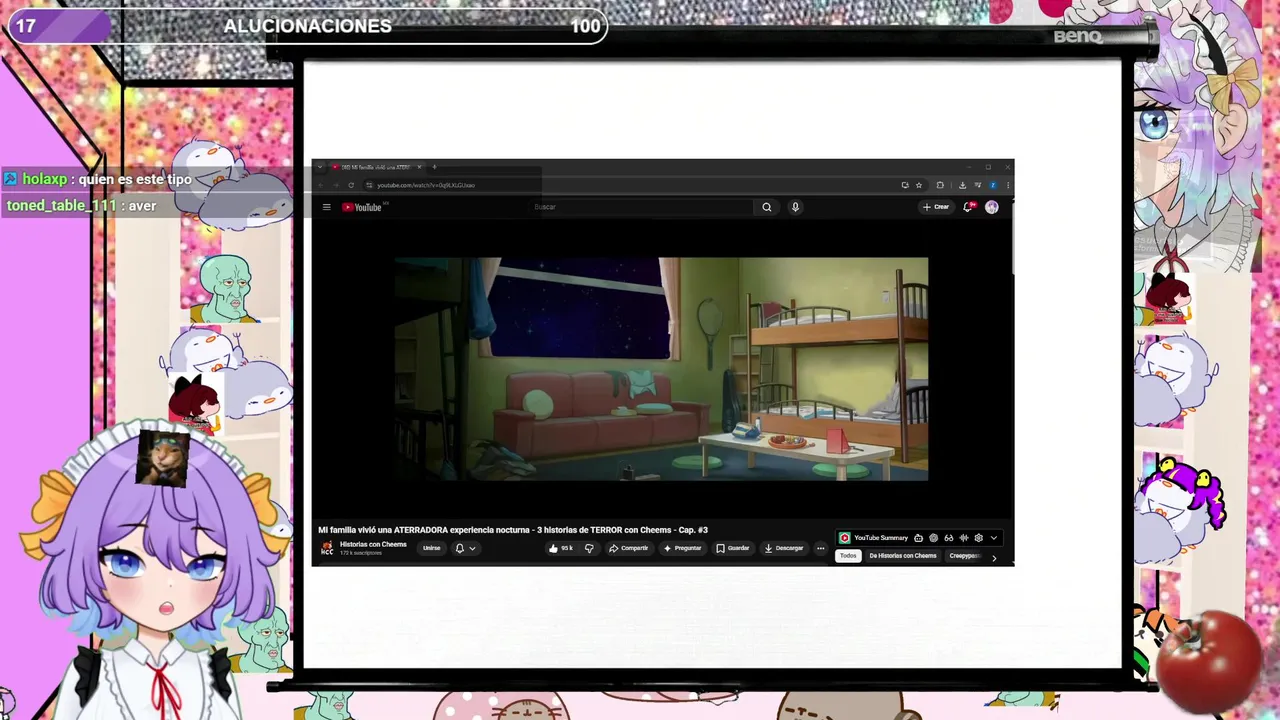Open the browser downloads icon
Screen dimensions: 1280x720
[x=962, y=185]
